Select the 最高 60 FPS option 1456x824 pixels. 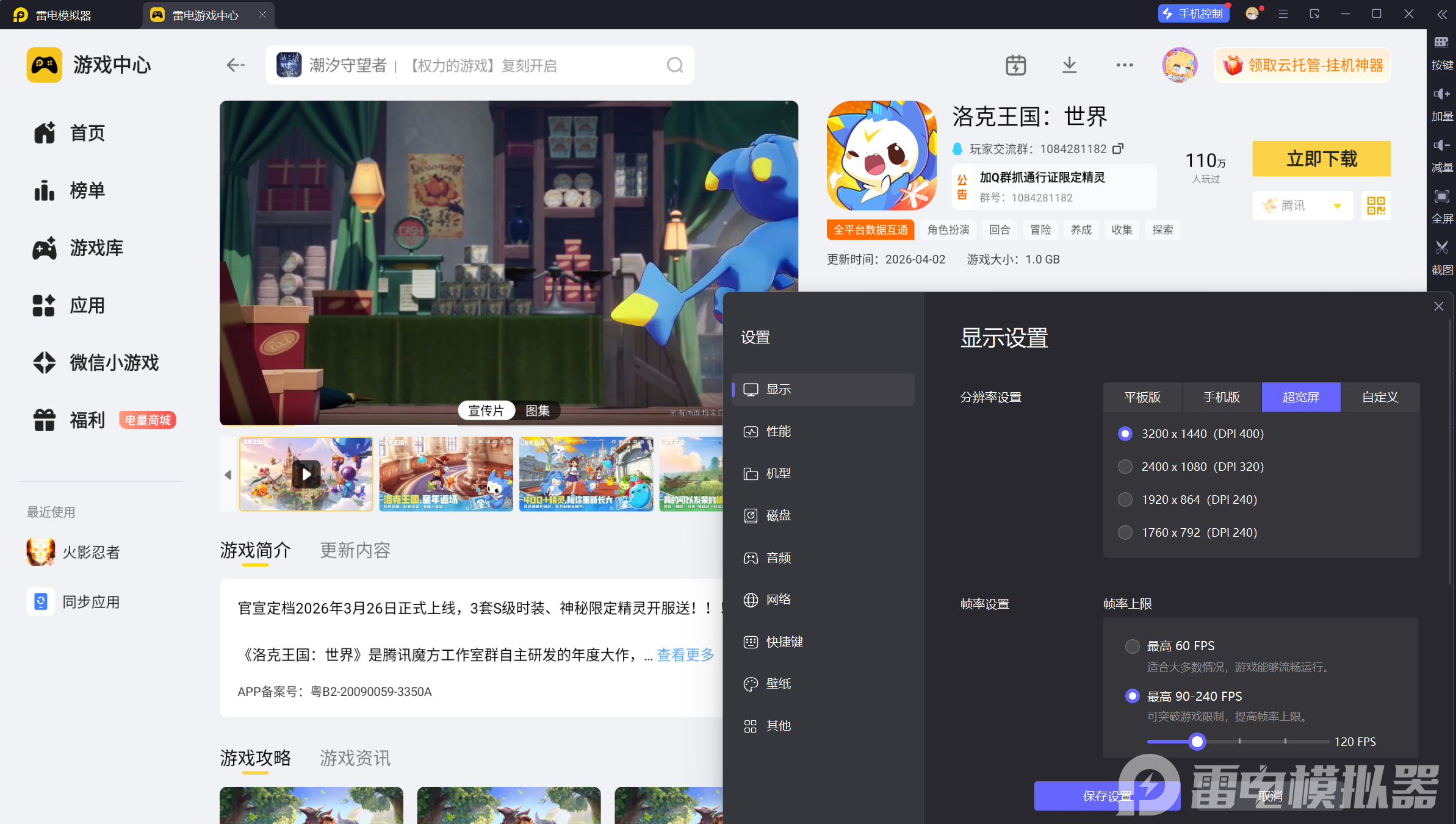1132,646
